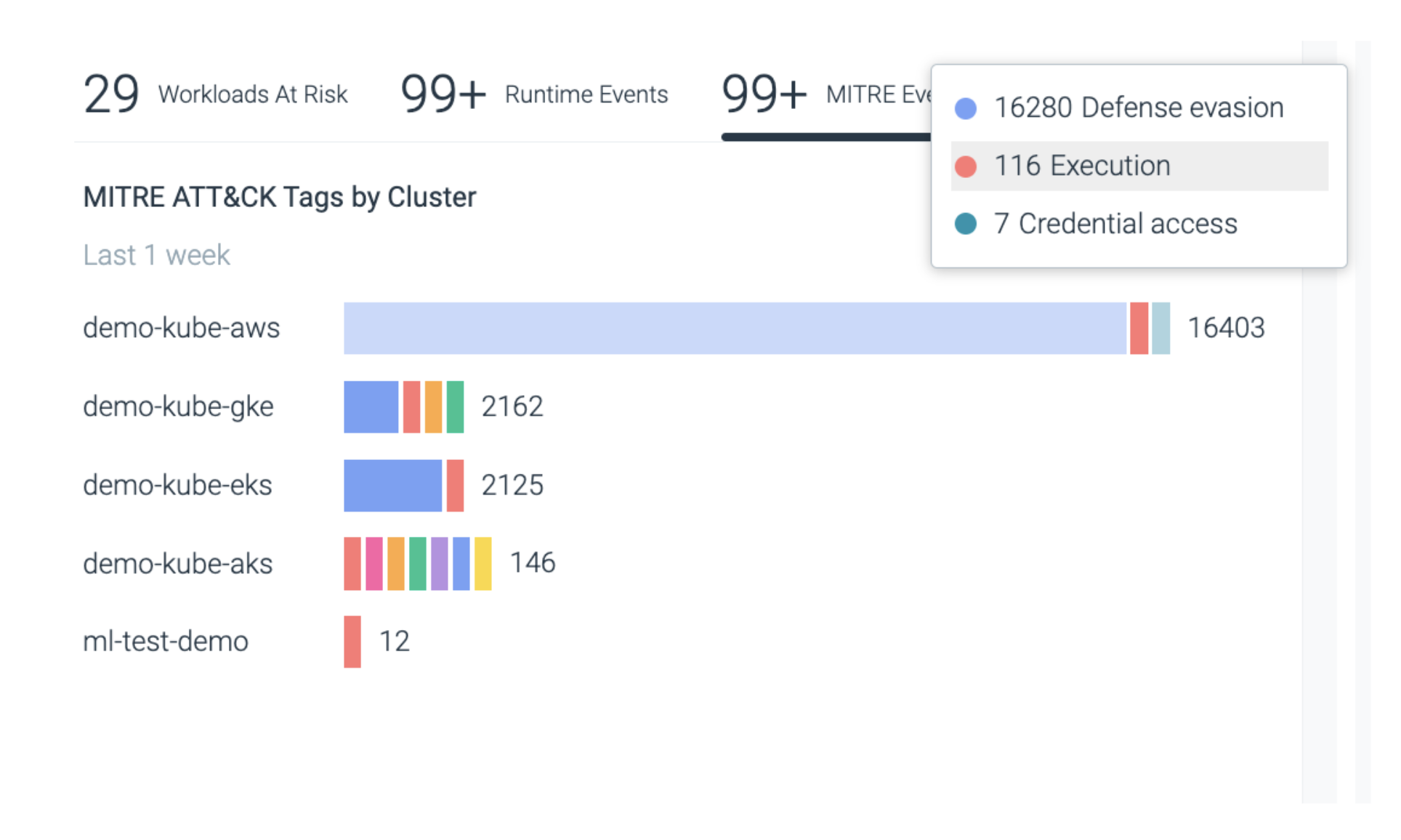Open the Last 1 week time range selector
This screenshot has height=840, width=1401.
[x=156, y=254]
